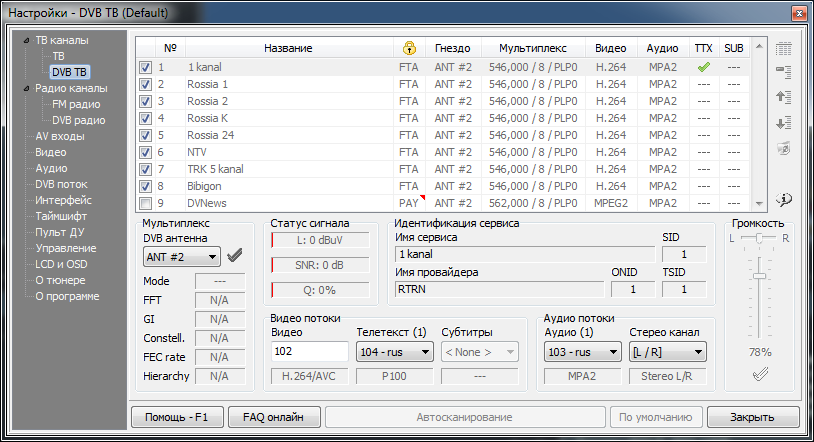Click the double-checkmark icon below volume
The height and width of the screenshot is (442, 814).
761,375
